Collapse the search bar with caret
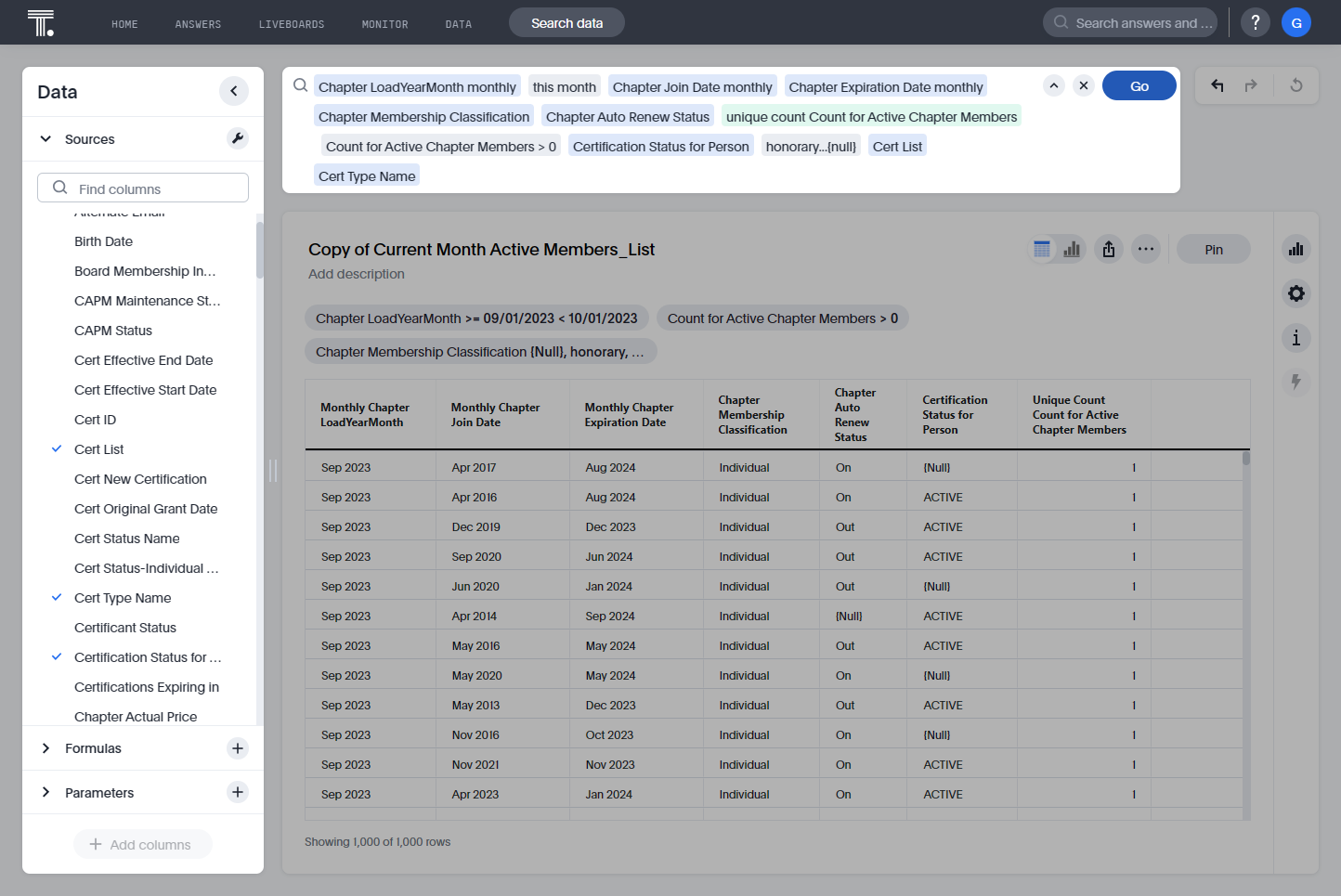This screenshot has height=896, width=1341. click(1054, 85)
